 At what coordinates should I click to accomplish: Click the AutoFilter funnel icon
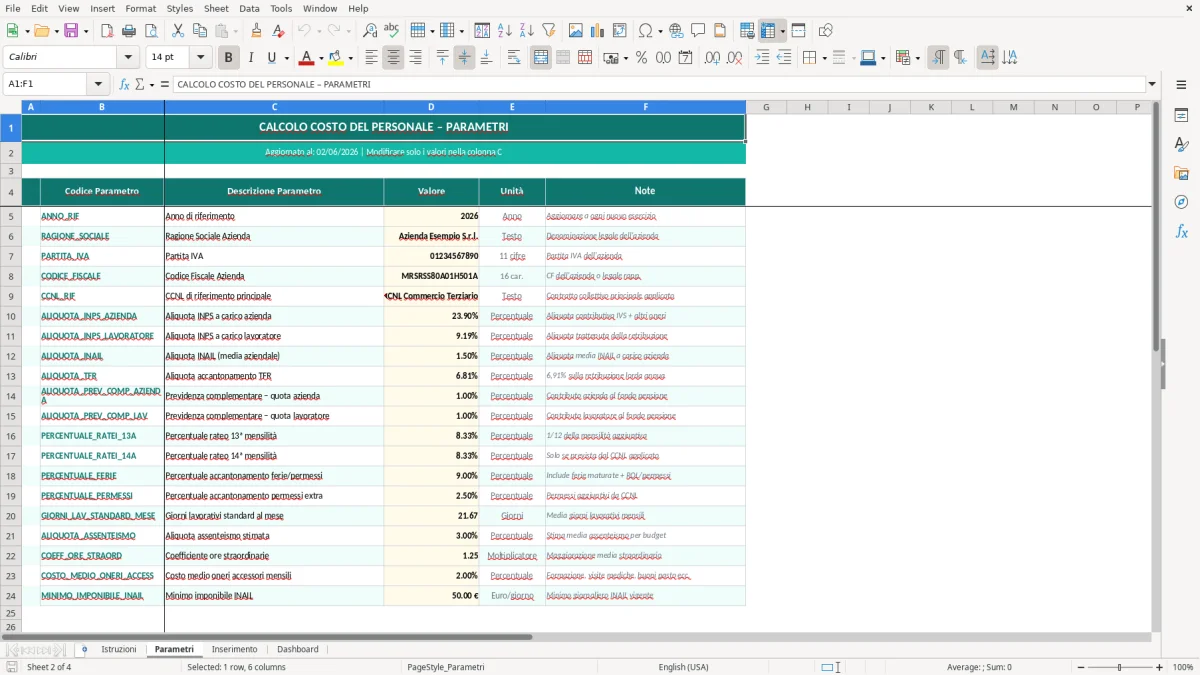(549, 31)
